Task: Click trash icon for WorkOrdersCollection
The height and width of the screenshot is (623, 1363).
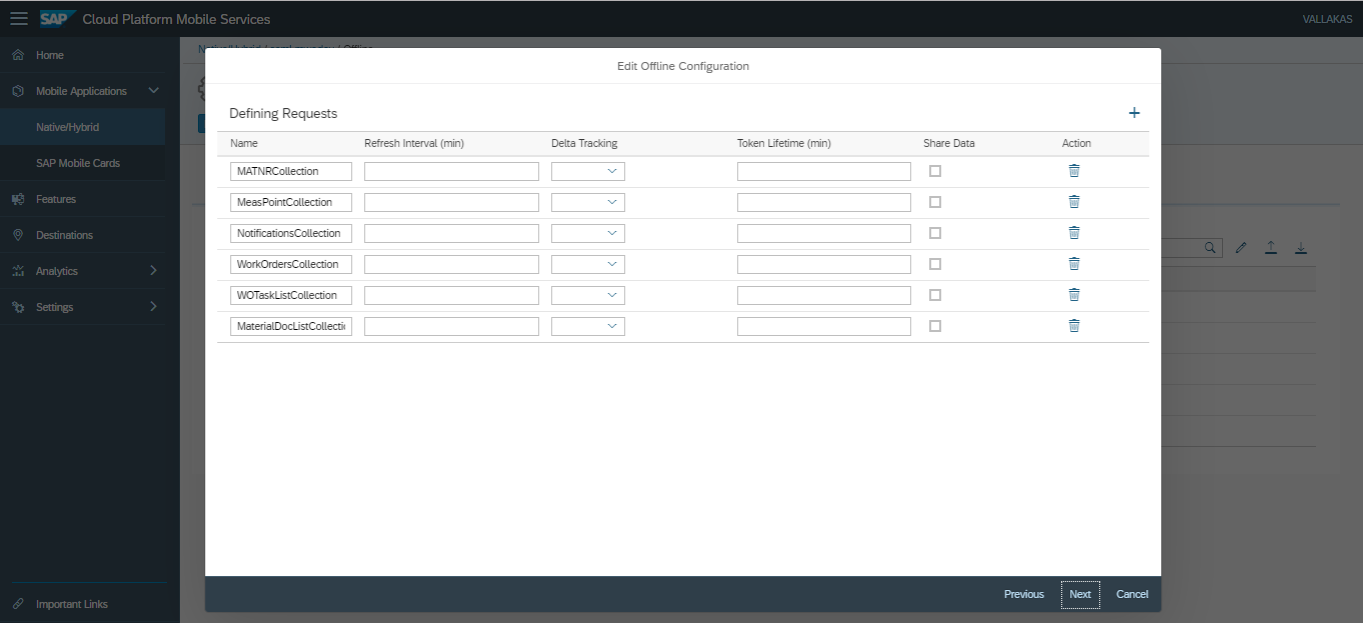Action: [1074, 264]
